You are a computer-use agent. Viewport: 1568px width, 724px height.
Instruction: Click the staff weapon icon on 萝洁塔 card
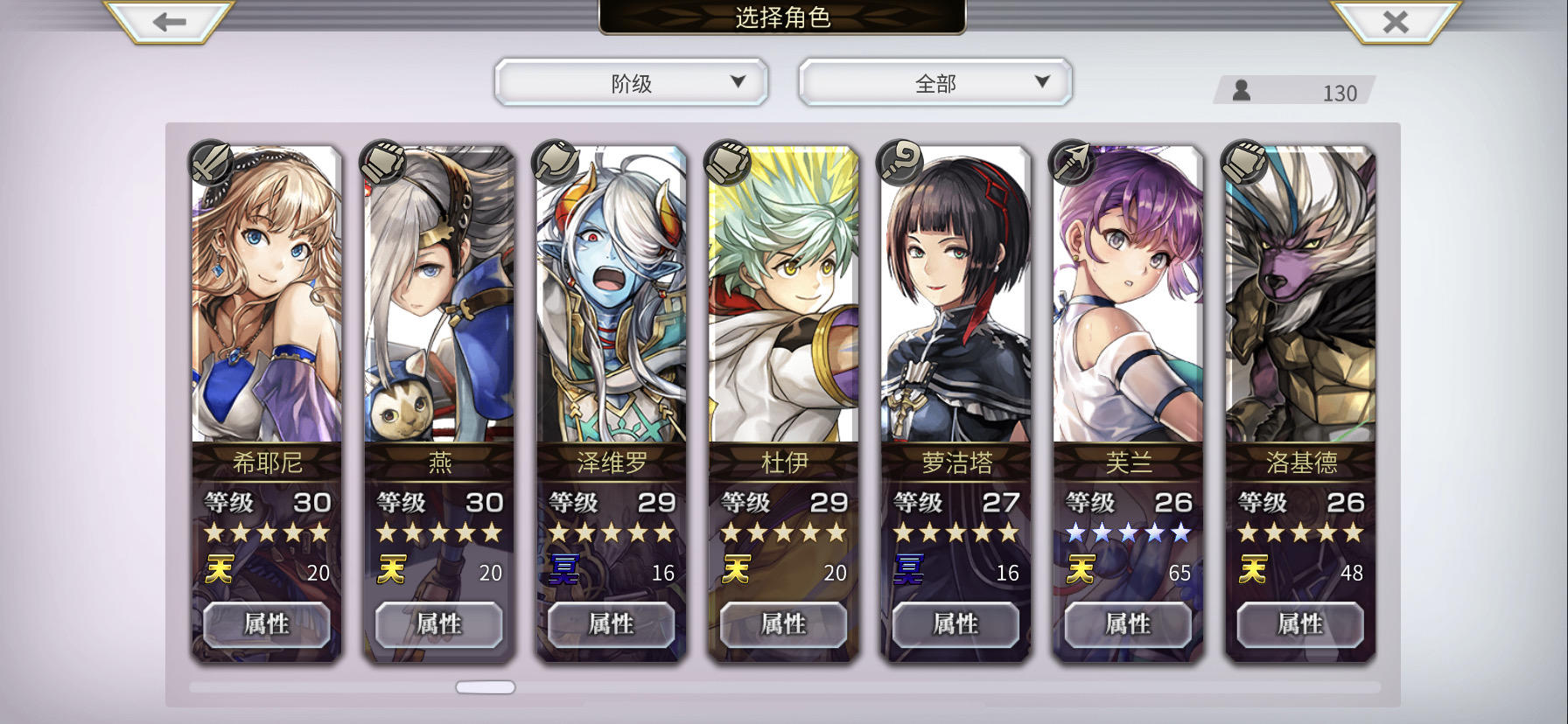click(x=900, y=163)
